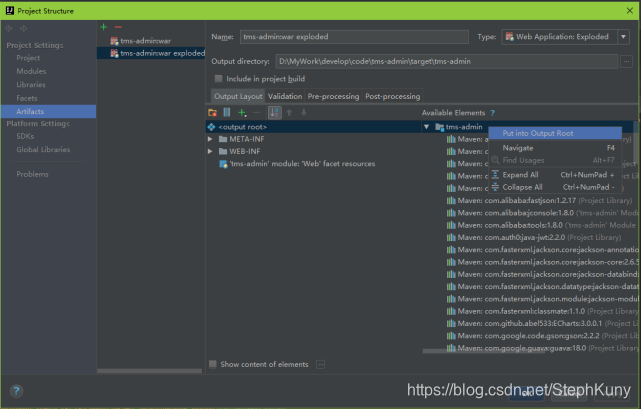Select Artifacts in the sidebar
Viewport: 641px width, 409px height.
[48, 111]
